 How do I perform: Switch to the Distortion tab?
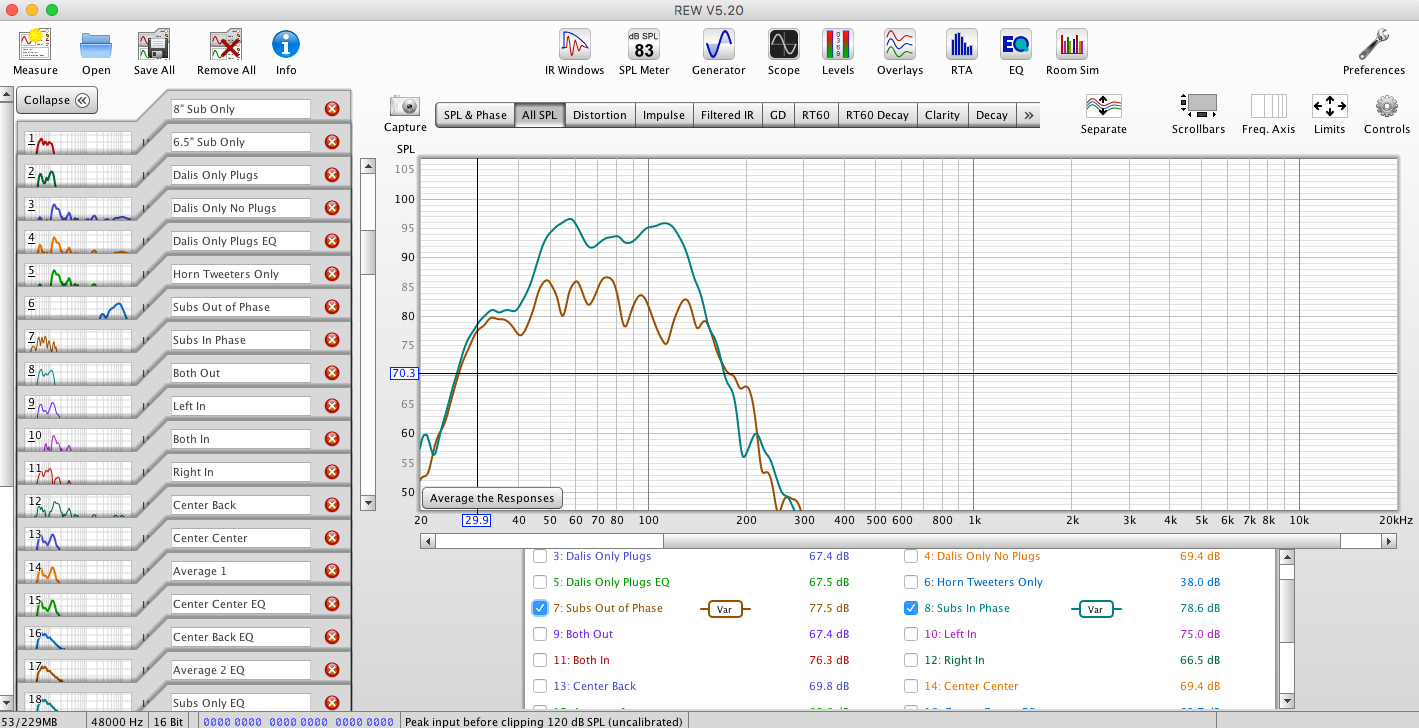click(x=600, y=115)
